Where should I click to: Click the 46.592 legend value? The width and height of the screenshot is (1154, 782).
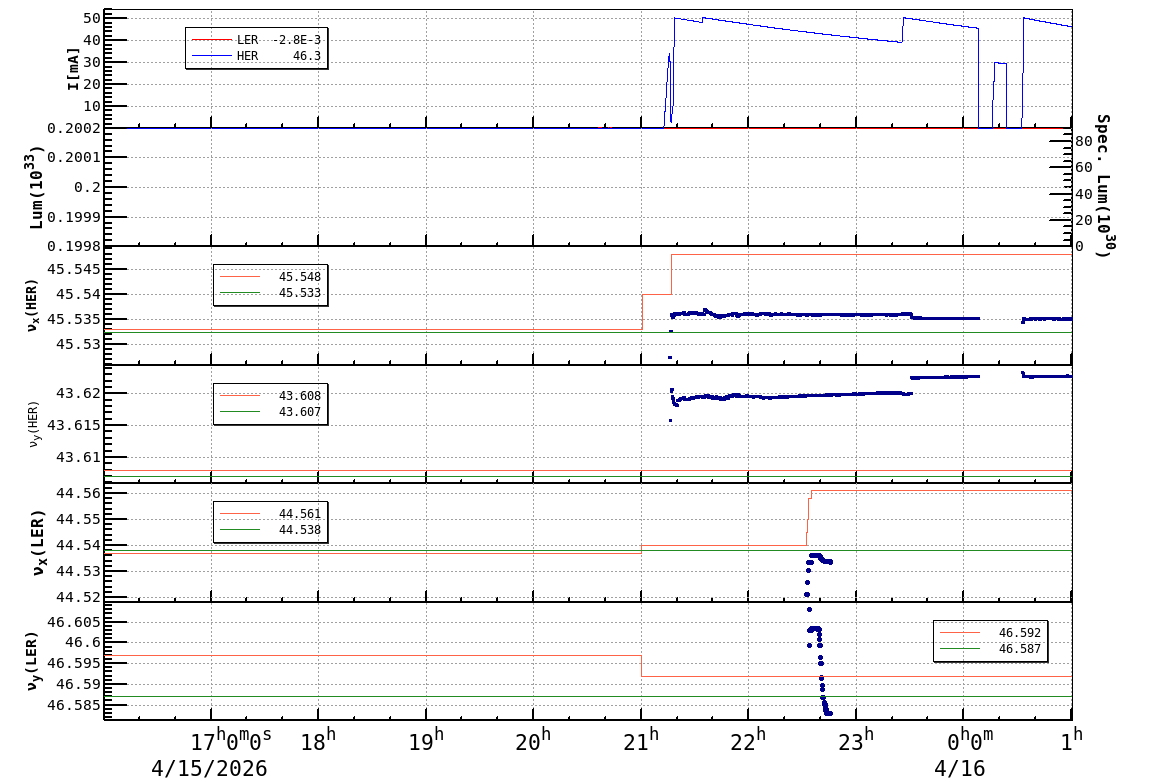tap(1020, 633)
